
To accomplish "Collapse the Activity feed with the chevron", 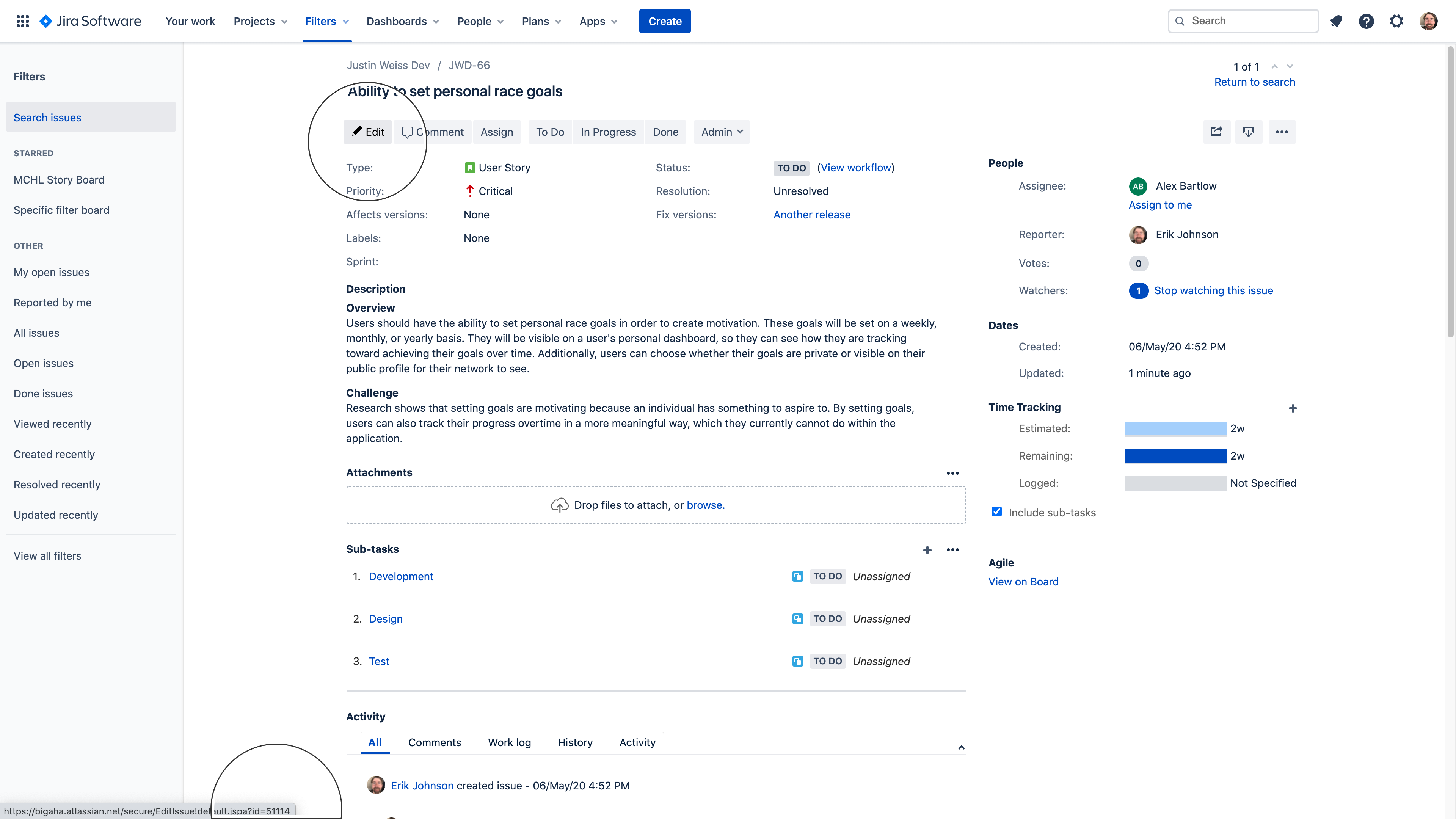I will (x=961, y=747).
